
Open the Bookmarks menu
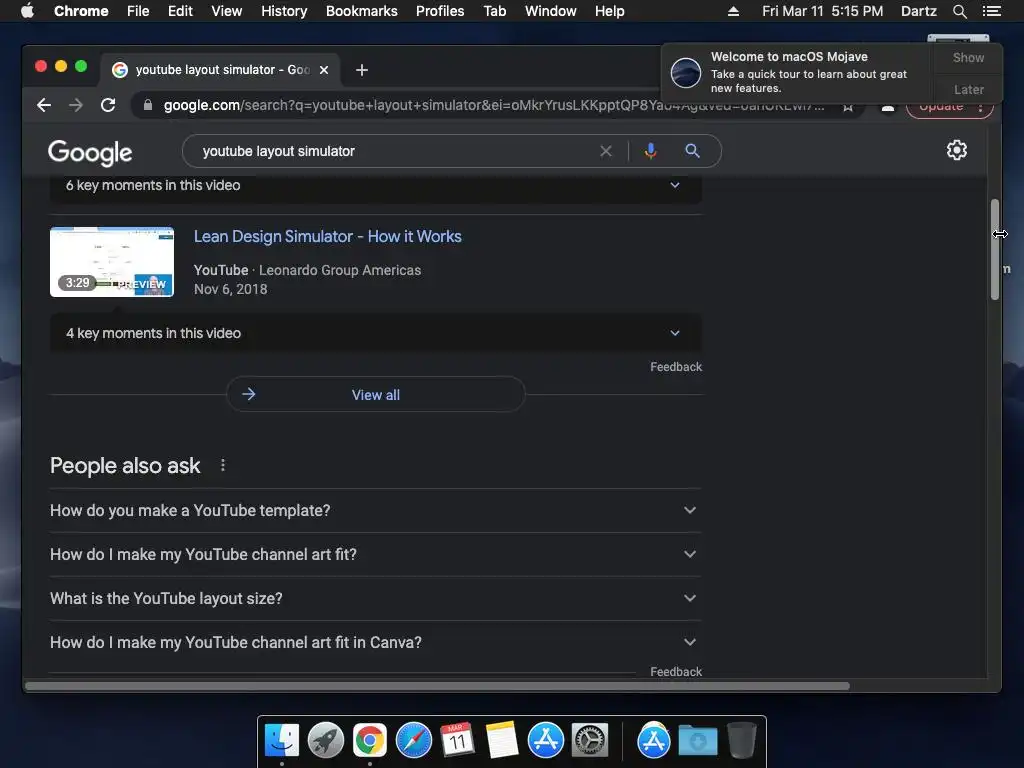(362, 11)
